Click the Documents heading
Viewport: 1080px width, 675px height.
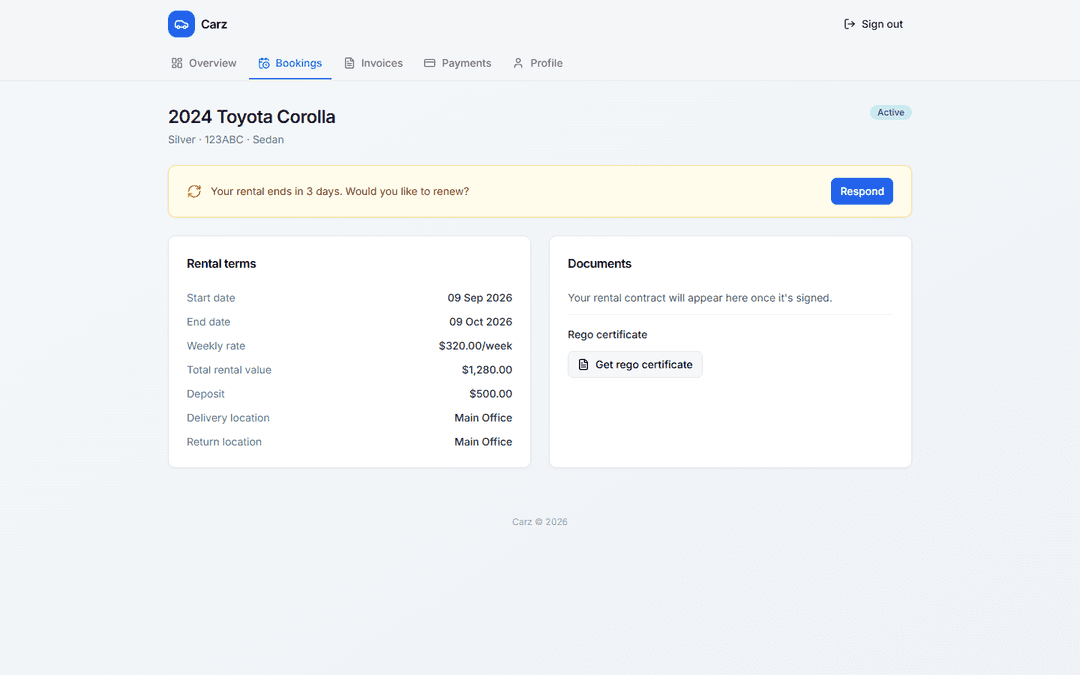tap(599, 264)
